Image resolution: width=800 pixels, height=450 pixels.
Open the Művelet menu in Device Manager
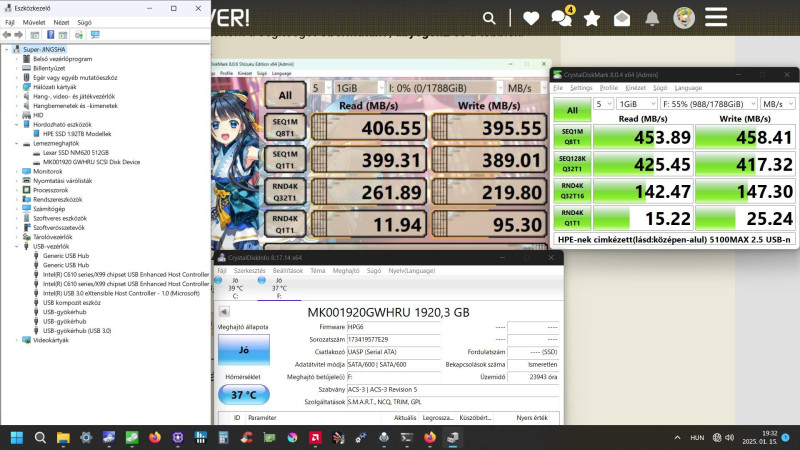click(34, 22)
